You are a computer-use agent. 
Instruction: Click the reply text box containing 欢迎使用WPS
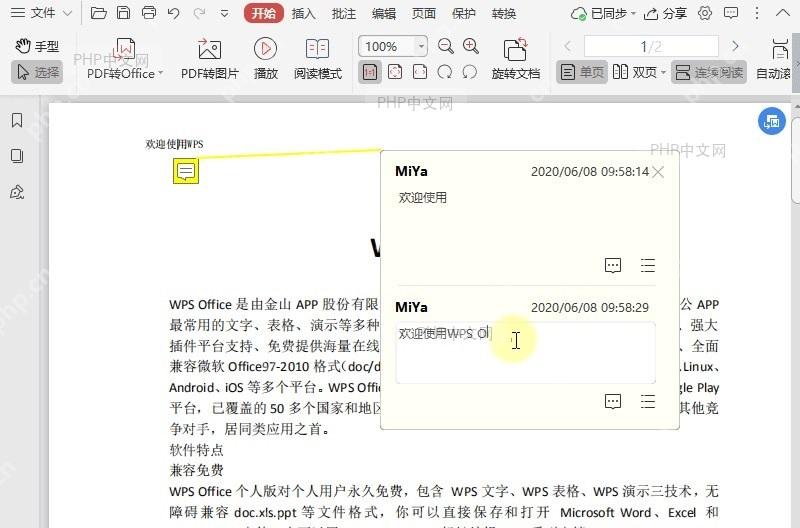(x=526, y=352)
